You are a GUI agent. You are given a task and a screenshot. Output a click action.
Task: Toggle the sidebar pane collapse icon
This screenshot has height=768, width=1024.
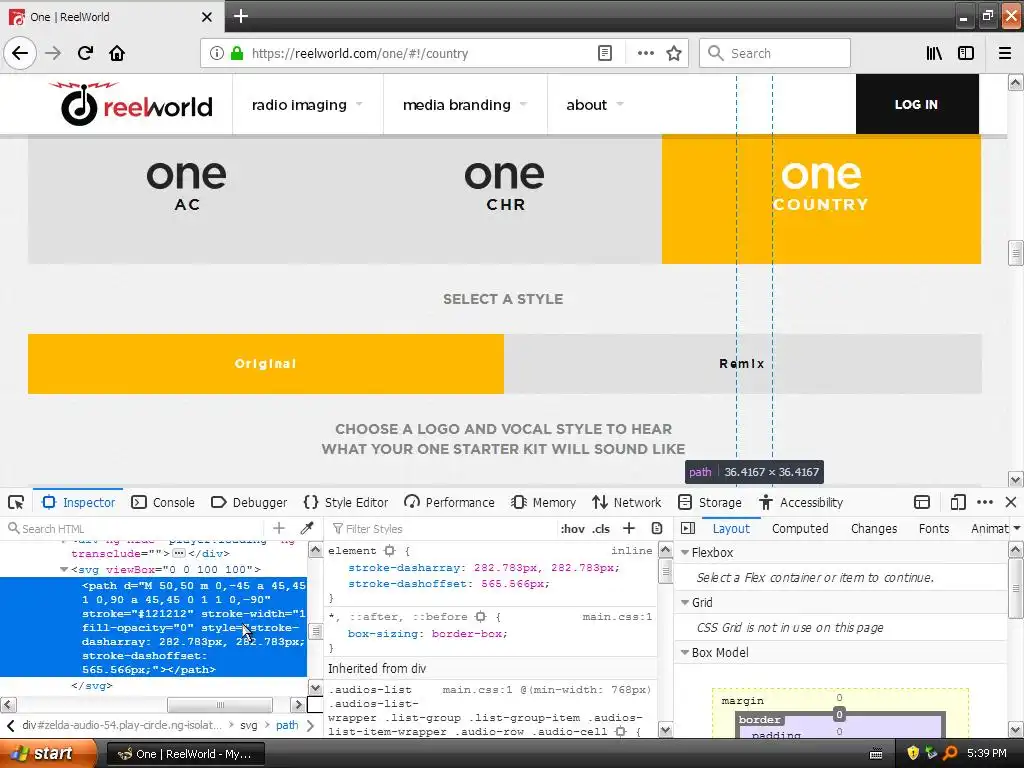688,528
